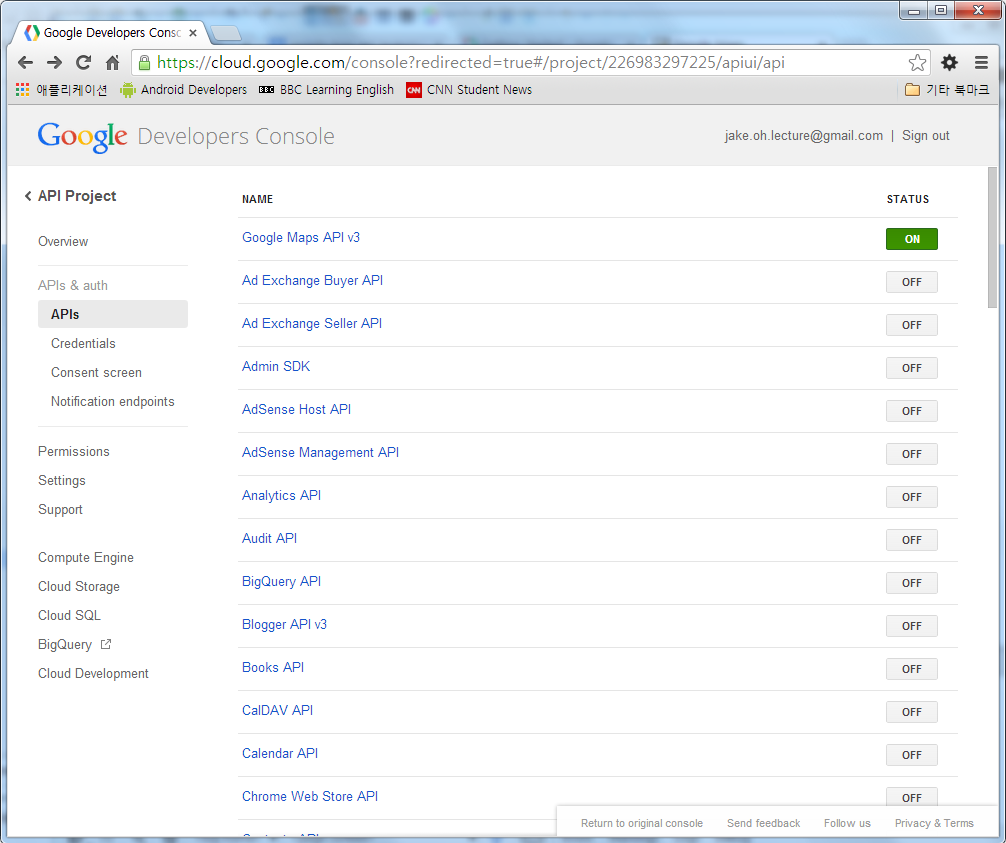
Task: Turn on the AdSense Host API
Action: 912,411
